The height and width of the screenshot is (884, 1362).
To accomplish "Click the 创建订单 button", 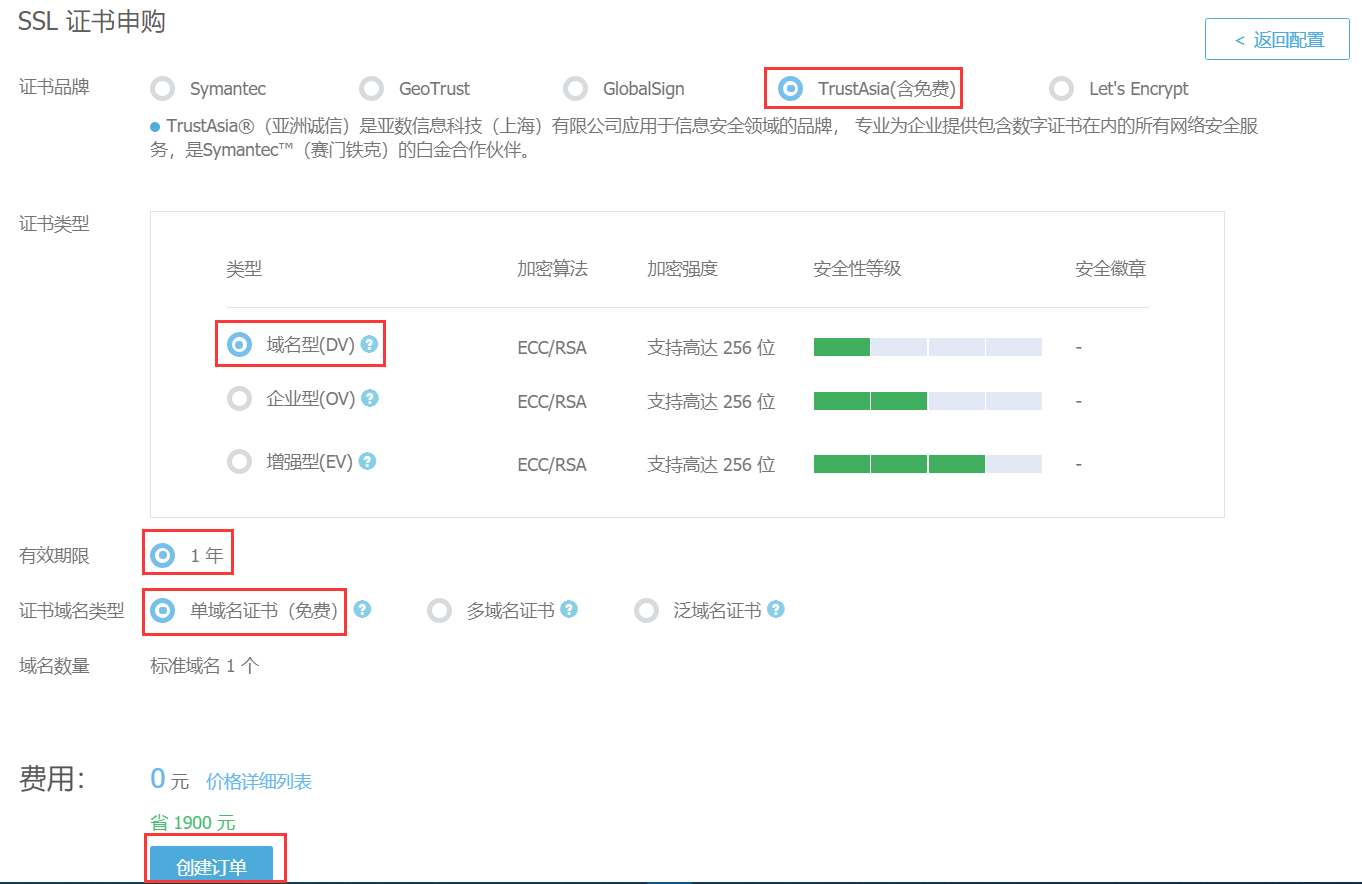I will pos(211,866).
